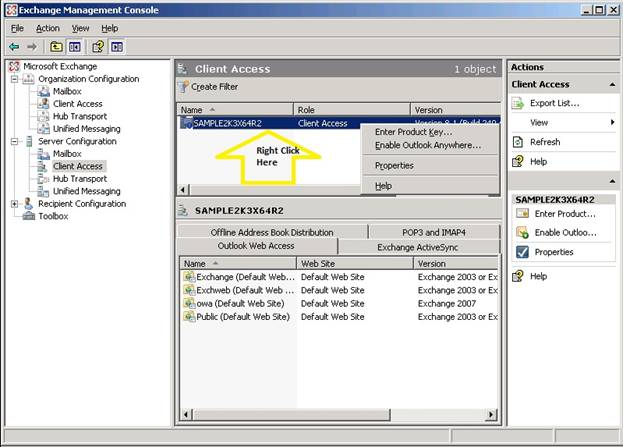Open the Action menu
This screenshot has width=623, height=447.
click(x=48, y=28)
